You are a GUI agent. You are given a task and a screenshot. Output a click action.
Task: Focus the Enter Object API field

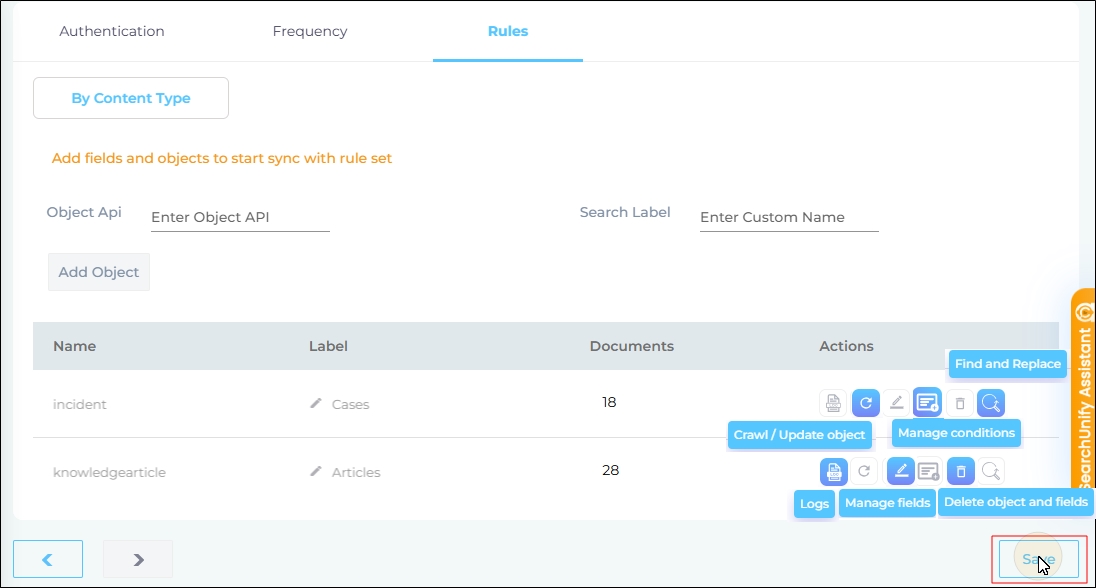240,217
